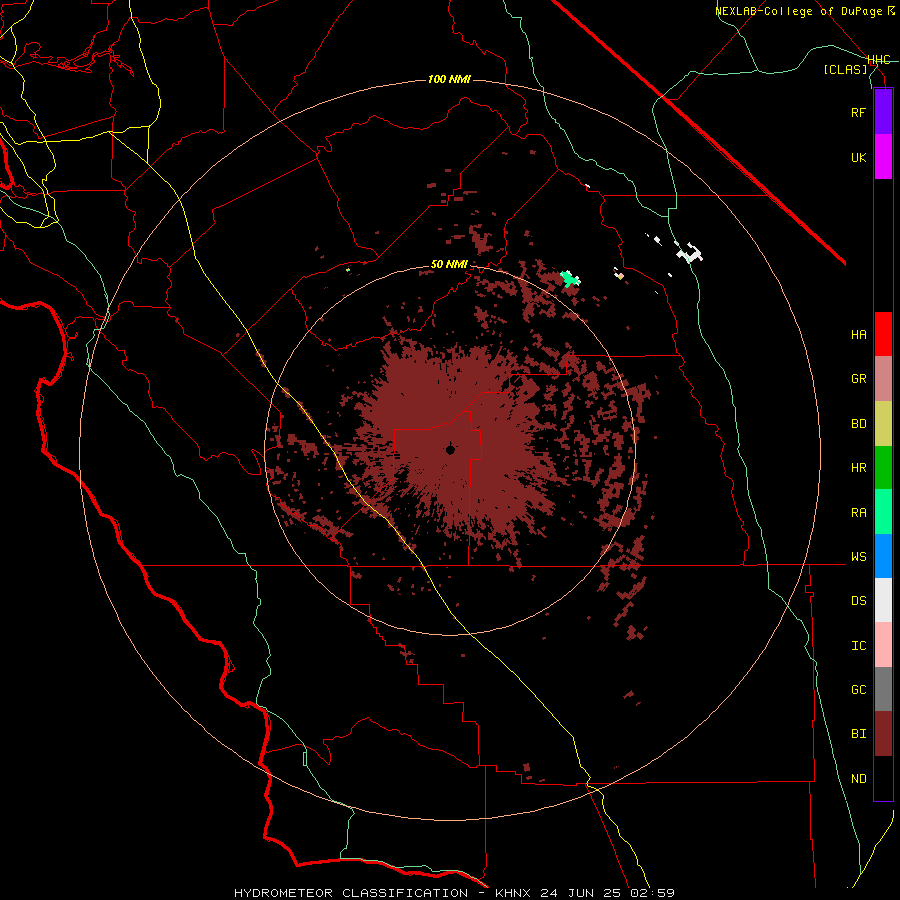This screenshot has height=900, width=900.
Task: Click the 100 NMI range ring label
Action: (449, 79)
